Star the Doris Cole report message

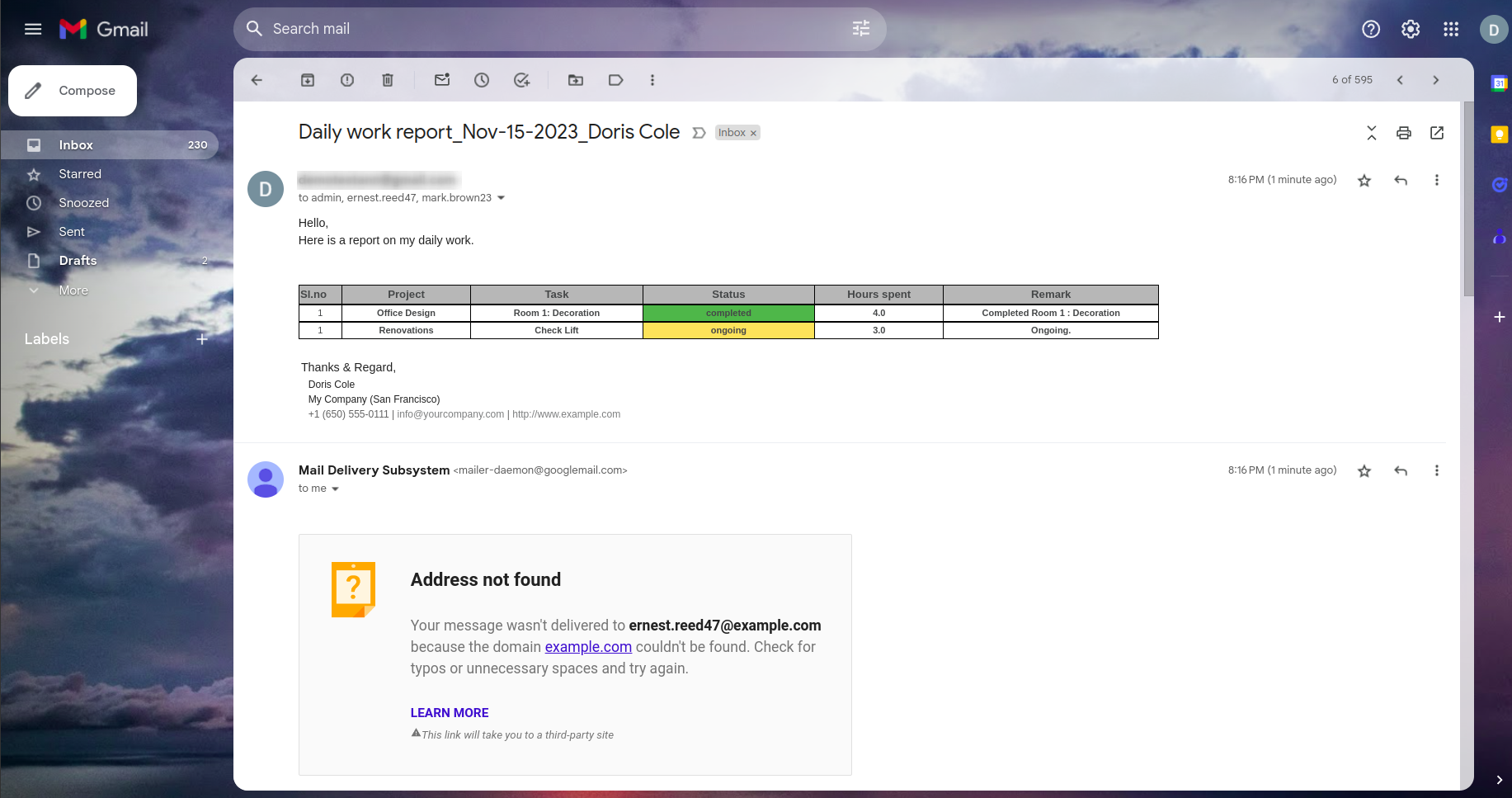click(x=1364, y=181)
